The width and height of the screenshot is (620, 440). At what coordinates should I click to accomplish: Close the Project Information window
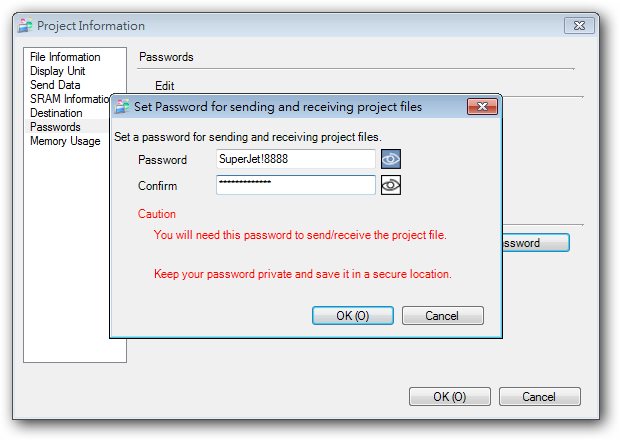coord(580,25)
